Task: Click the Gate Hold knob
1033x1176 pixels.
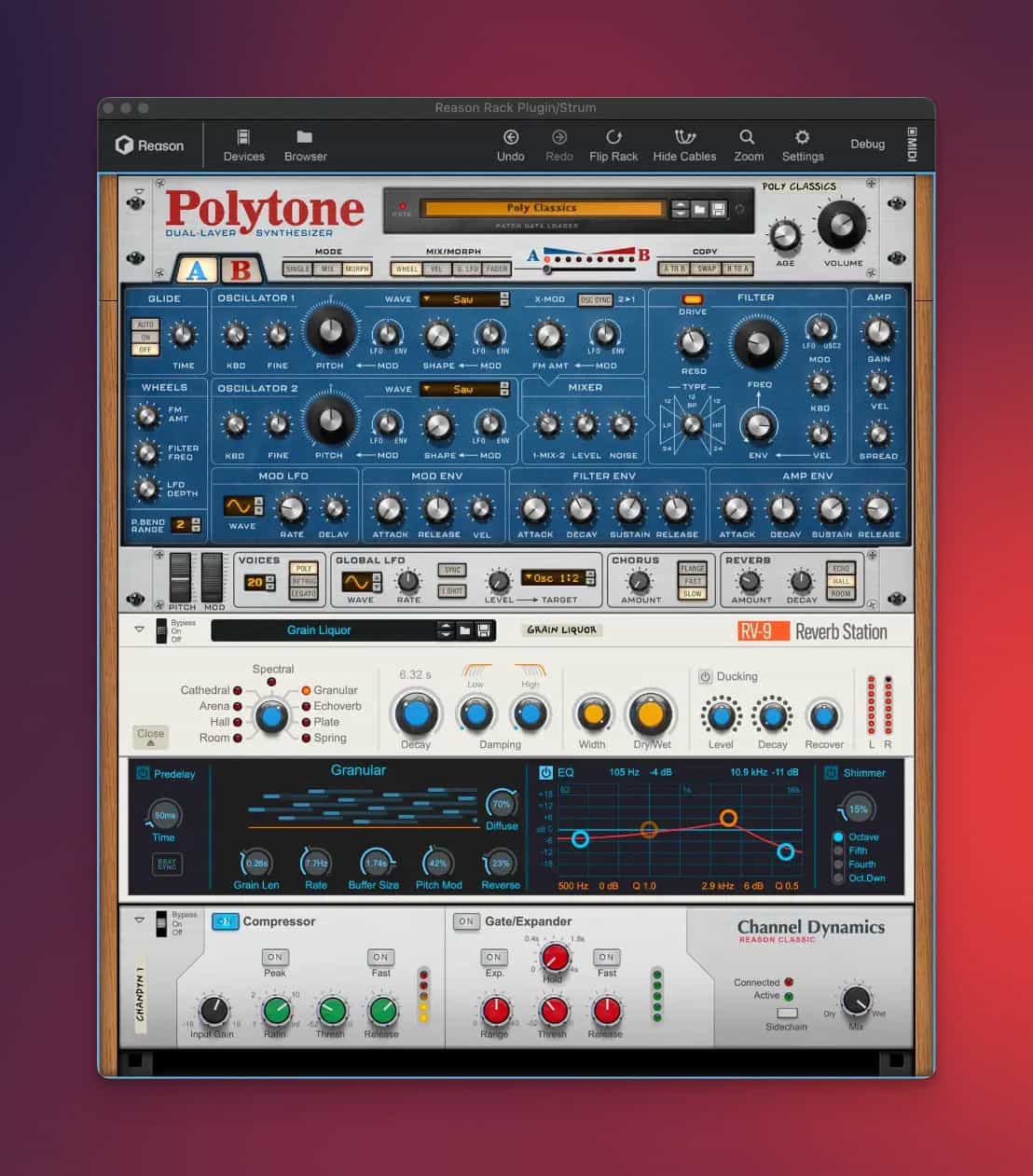Action: click(x=555, y=957)
